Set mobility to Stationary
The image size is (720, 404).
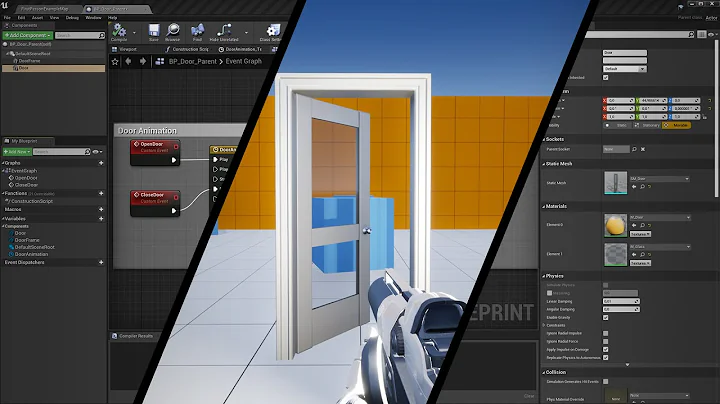tap(647, 125)
